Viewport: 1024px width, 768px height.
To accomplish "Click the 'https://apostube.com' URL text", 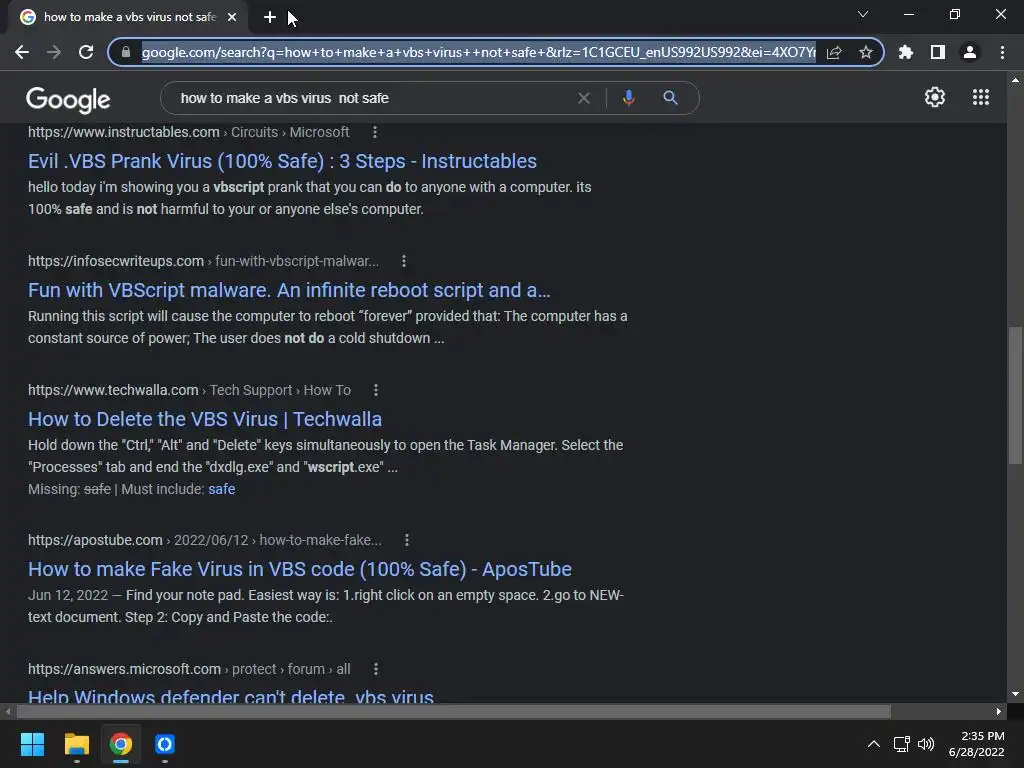I will tap(95, 540).
